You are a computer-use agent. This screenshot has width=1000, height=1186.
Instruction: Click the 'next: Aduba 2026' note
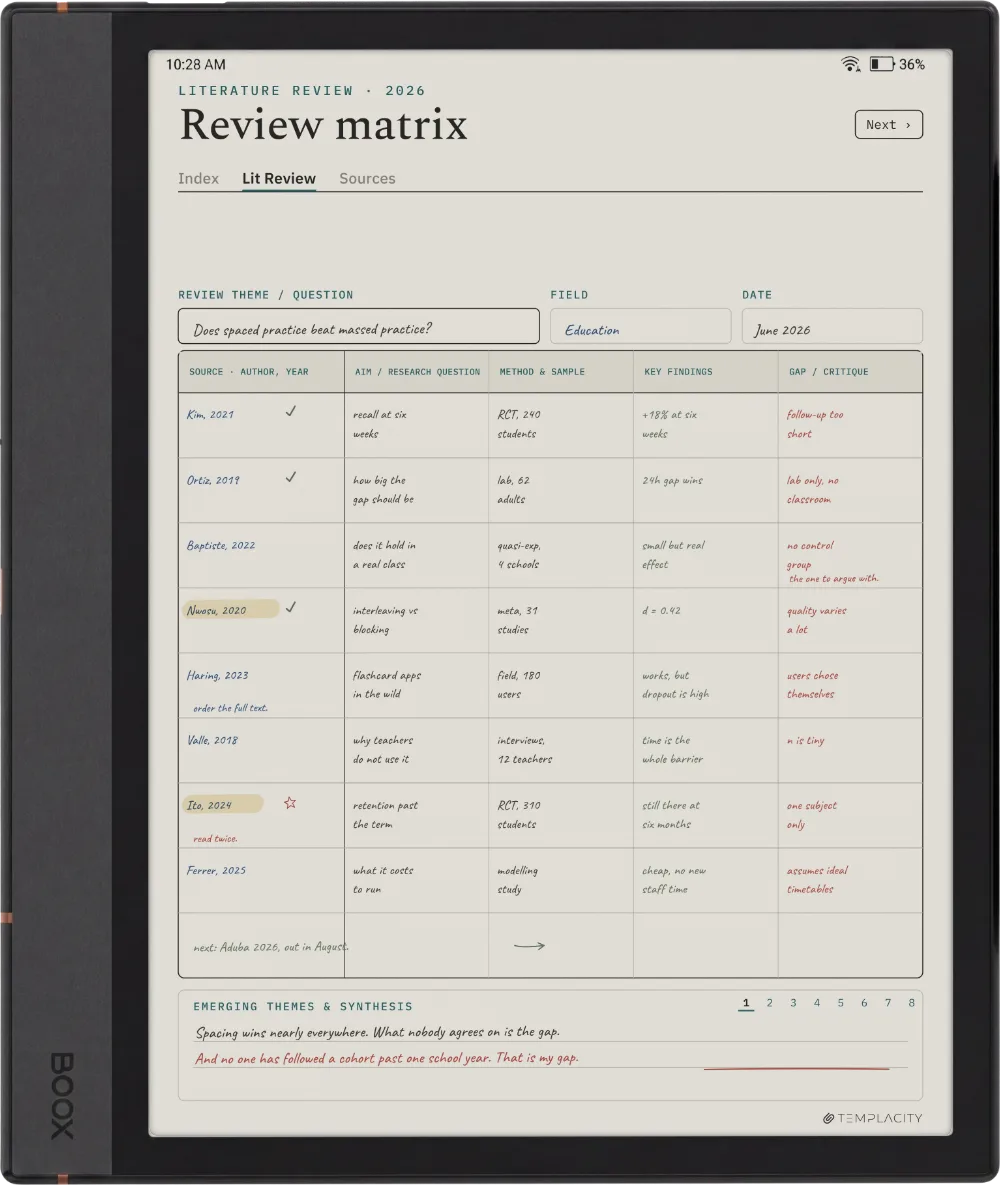(271, 947)
